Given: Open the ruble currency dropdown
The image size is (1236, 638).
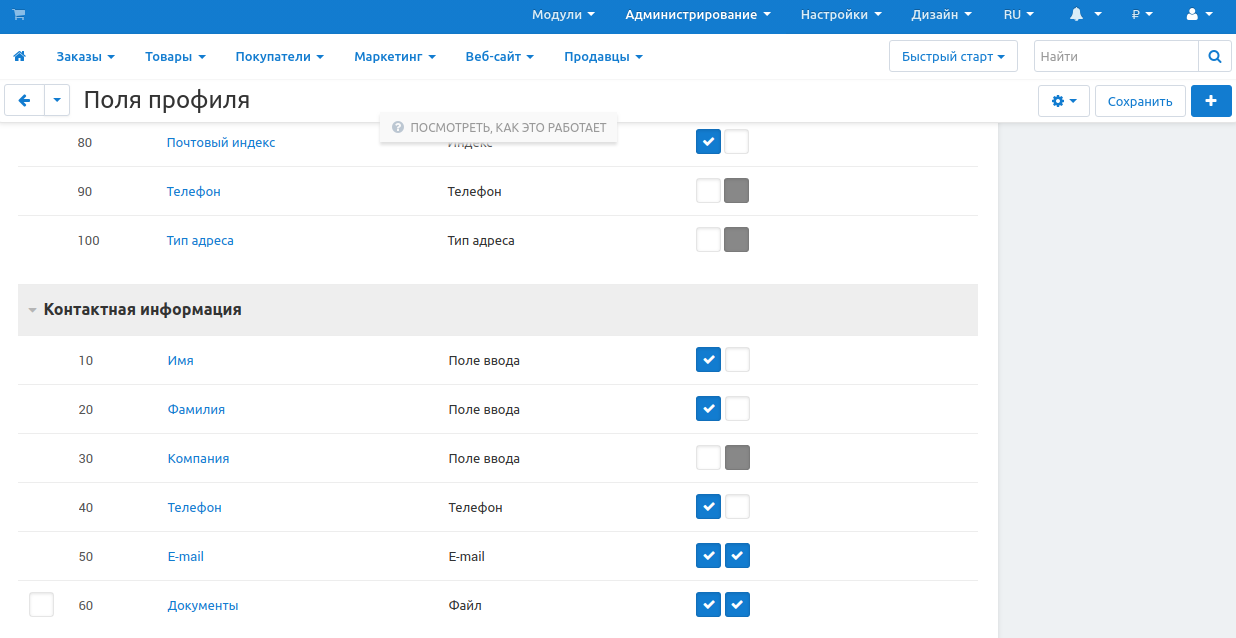Looking at the screenshot, I should click(x=1141, y=15).
